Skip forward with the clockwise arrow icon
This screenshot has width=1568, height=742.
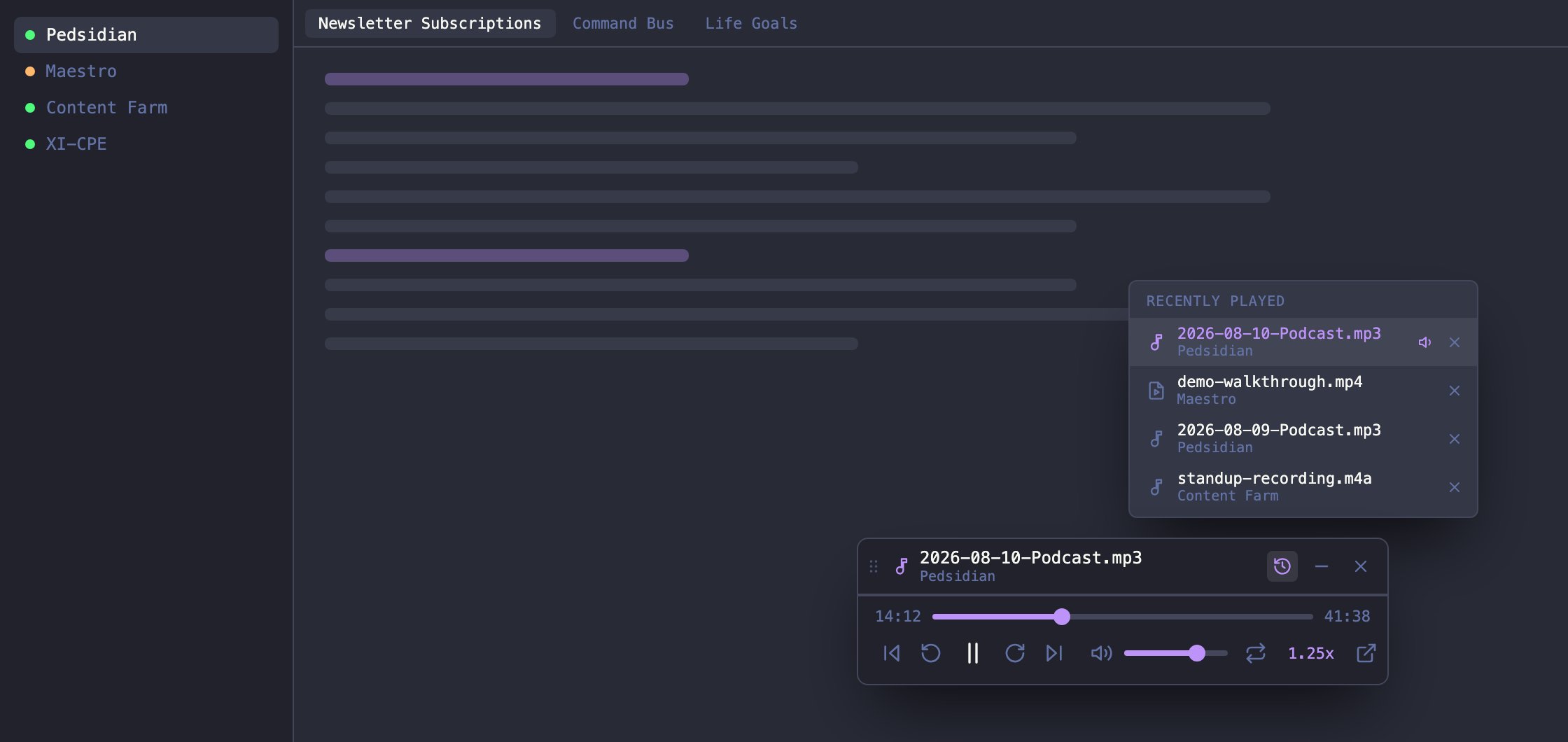click(1014, 653)
